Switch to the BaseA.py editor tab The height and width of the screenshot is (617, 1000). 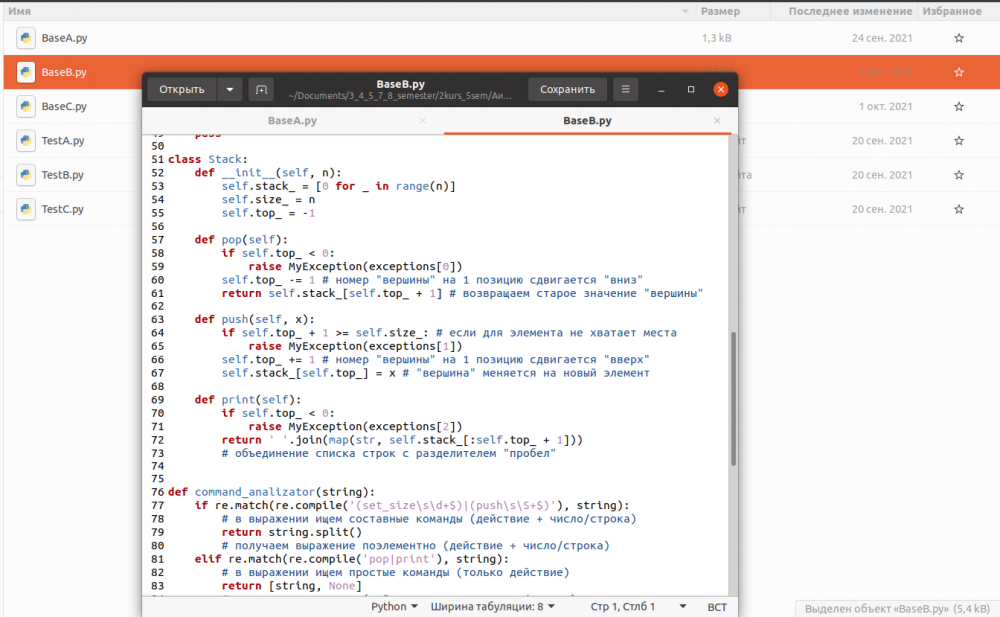[292, 121]
